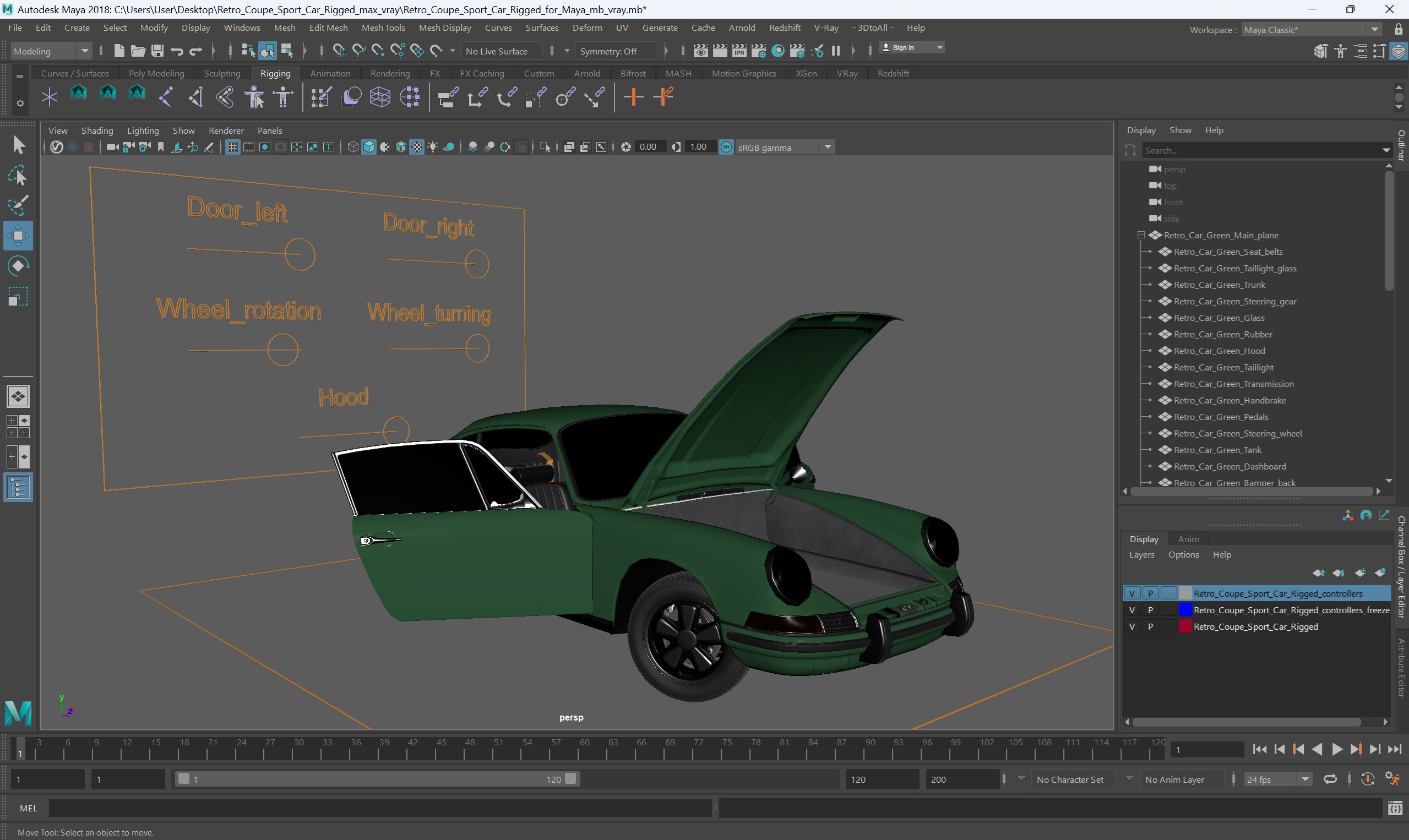
Task: Toggle sRGB color management ON button
Action: pos(726,147)
